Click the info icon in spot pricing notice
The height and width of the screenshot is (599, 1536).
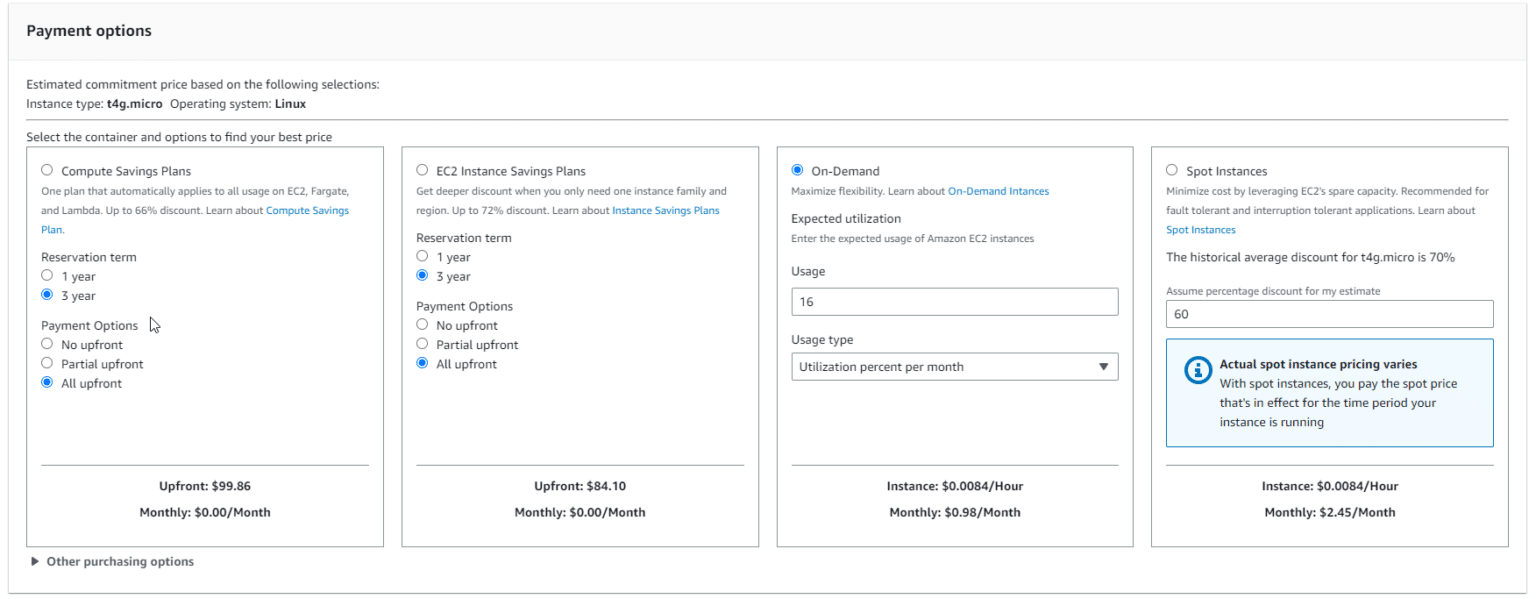point(1197,370)
